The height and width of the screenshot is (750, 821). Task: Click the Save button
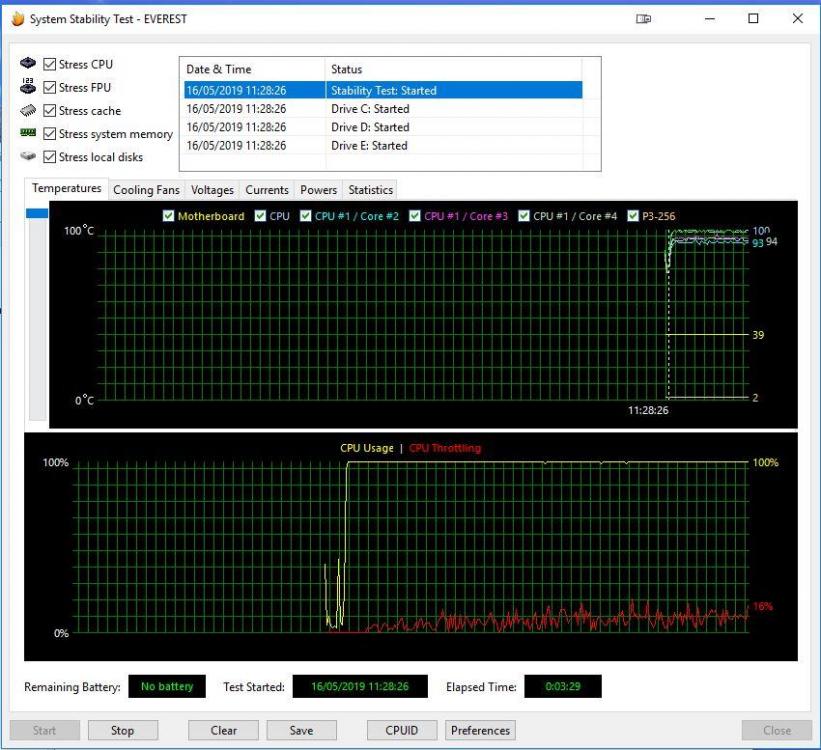click(301, 730)
